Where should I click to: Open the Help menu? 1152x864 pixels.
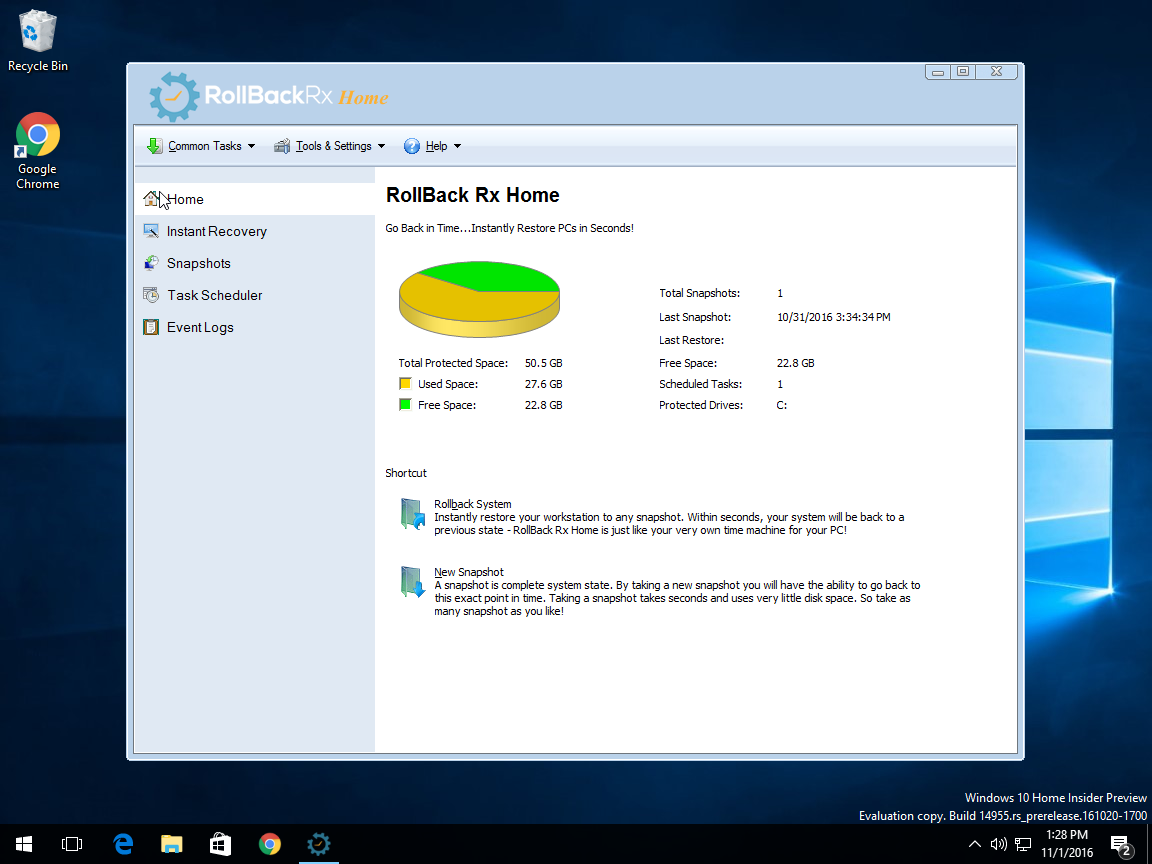coord(433,146)
